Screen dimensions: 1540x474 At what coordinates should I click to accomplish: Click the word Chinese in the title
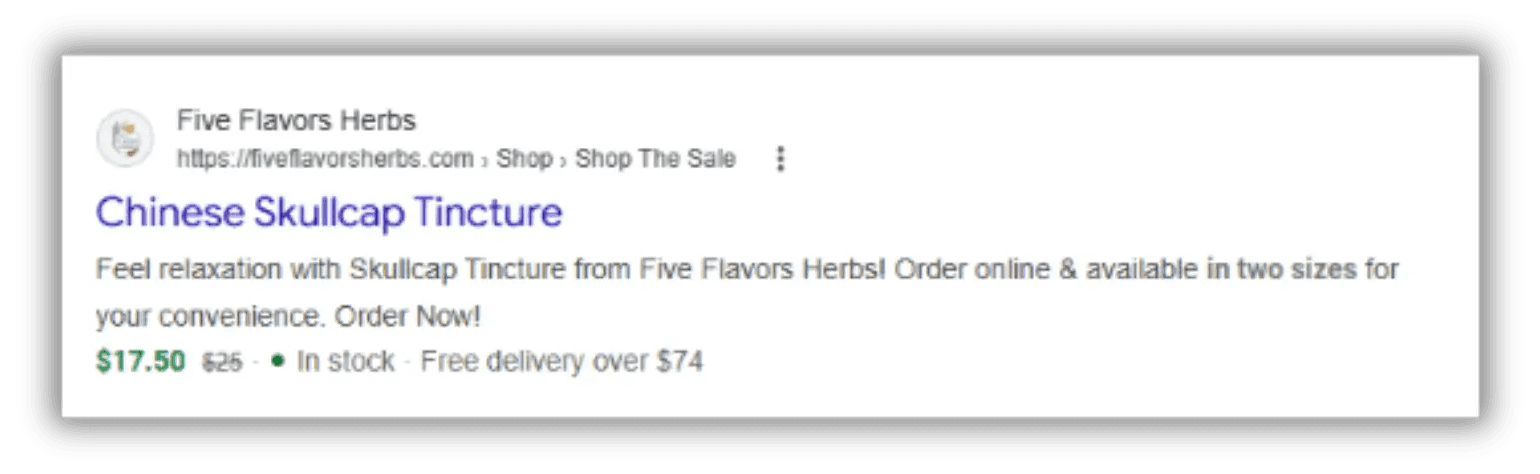point(169,212)
